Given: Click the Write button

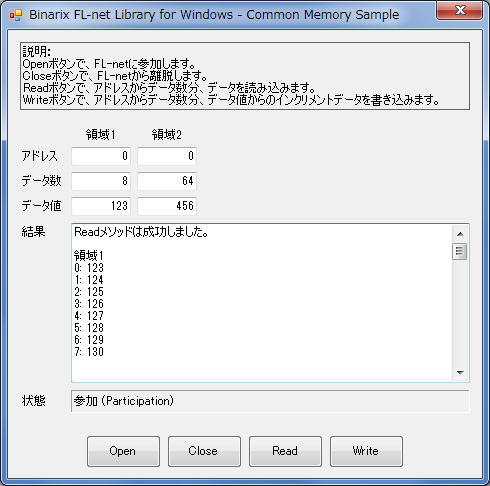Looking at the screenshot, I should (366, 451).
